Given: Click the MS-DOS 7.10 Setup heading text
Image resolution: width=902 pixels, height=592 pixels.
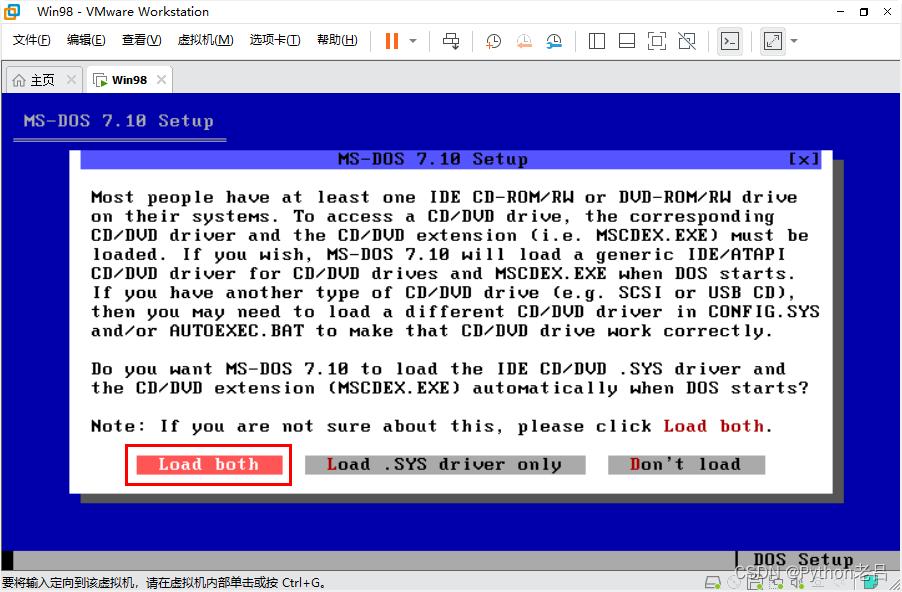Looking at the screenshot, I should (119, 121).
